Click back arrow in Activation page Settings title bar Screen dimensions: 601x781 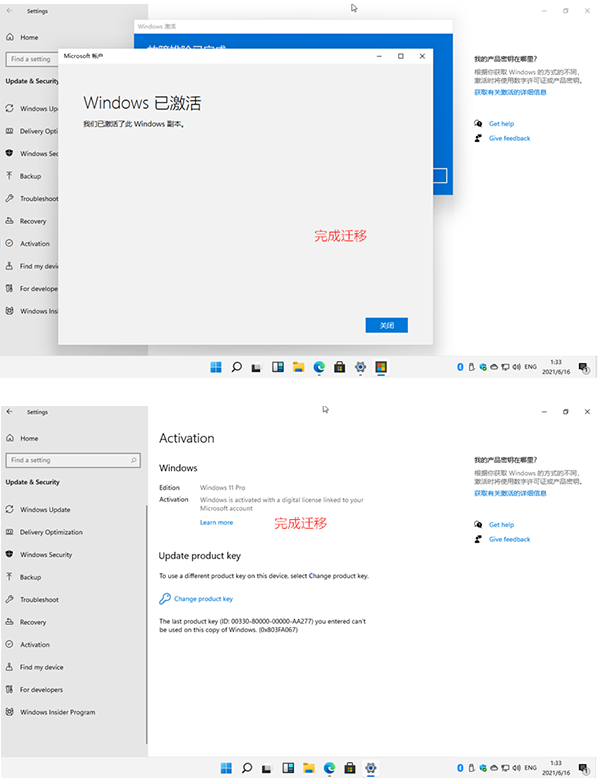[x=9, y=411]
